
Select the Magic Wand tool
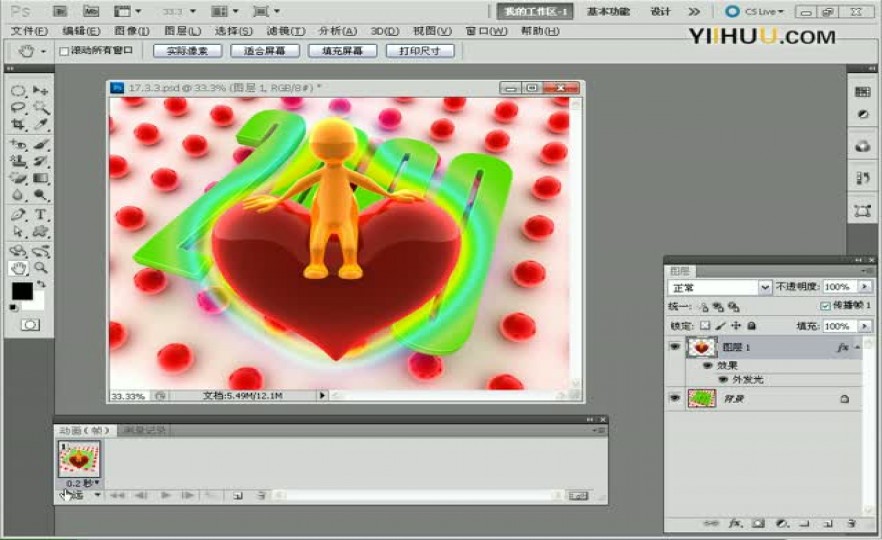click(x=40, y=107)
